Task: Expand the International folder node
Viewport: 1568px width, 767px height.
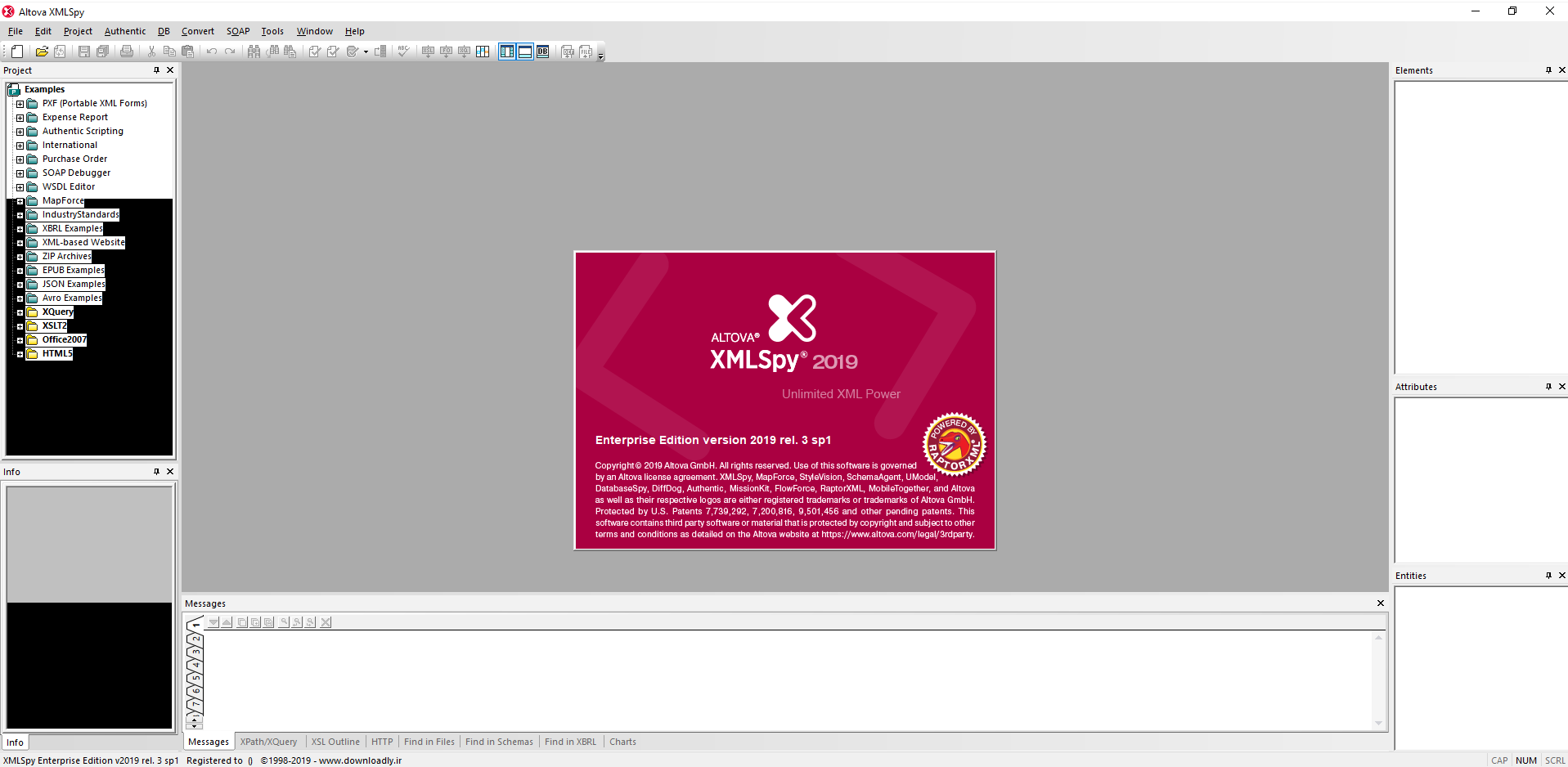Action: click(x=20, y=146)
